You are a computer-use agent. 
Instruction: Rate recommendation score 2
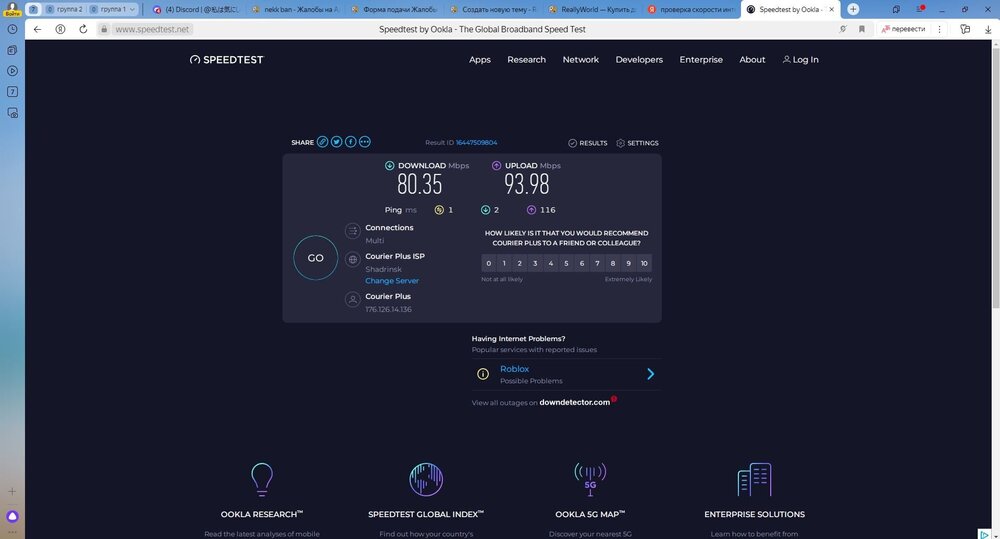[x=520, y=263]
